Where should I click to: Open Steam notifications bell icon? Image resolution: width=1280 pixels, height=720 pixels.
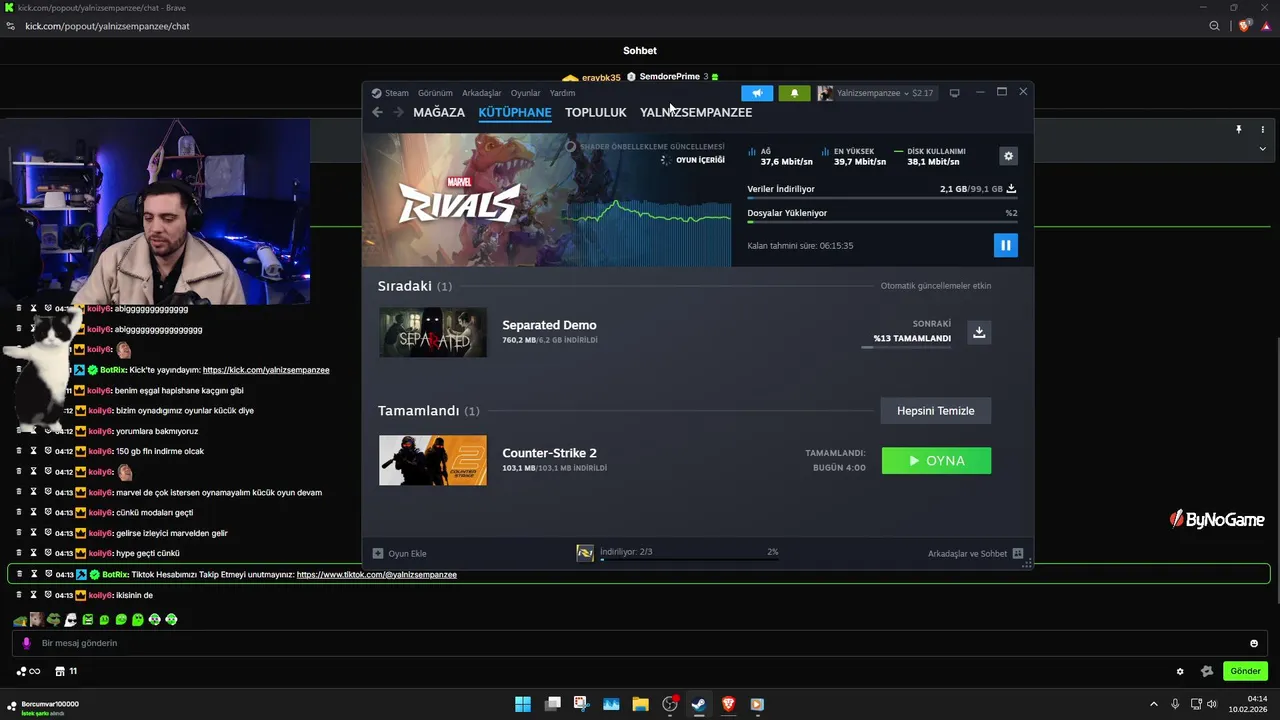point(794,93)
